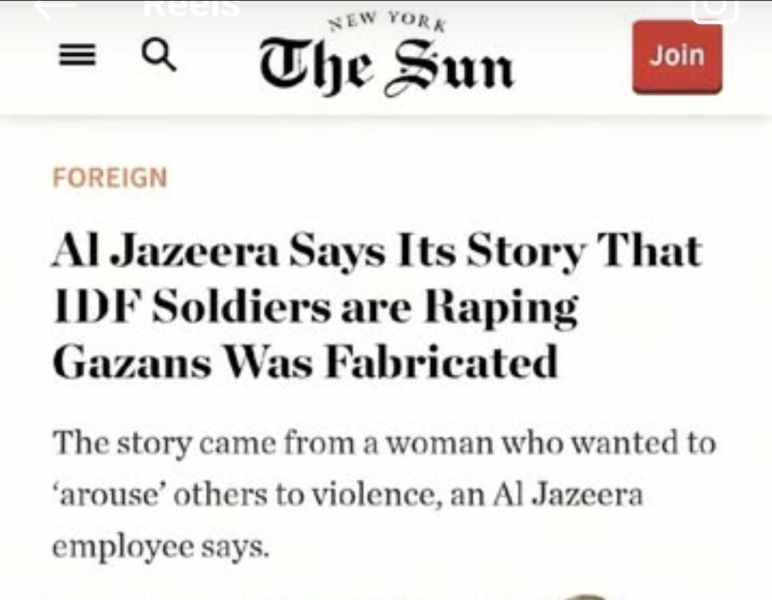
Task: Tap the partially visible Reels label
Action: click(192, 8)
